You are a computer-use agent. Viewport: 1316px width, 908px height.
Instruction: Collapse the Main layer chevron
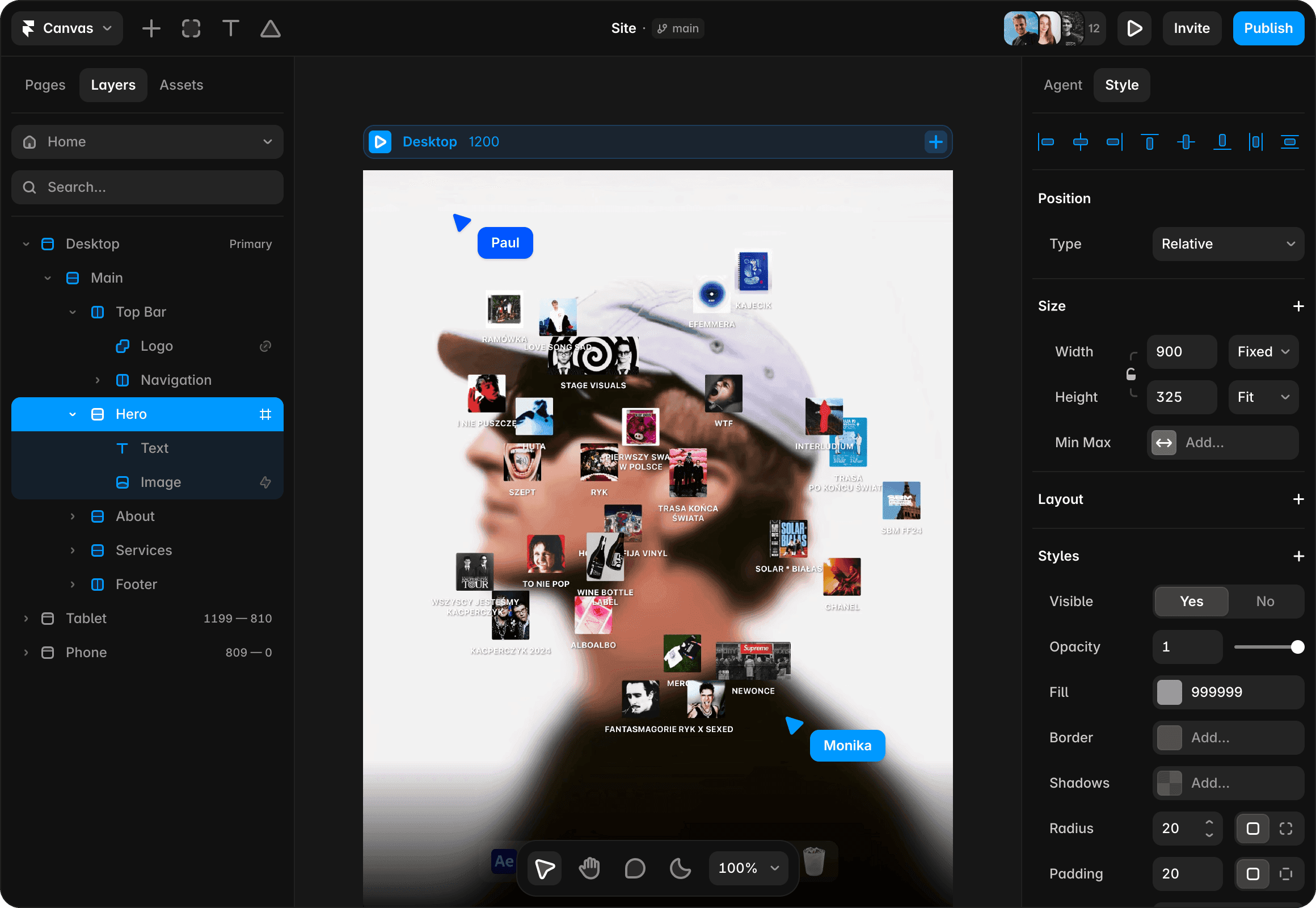point(48,278)
